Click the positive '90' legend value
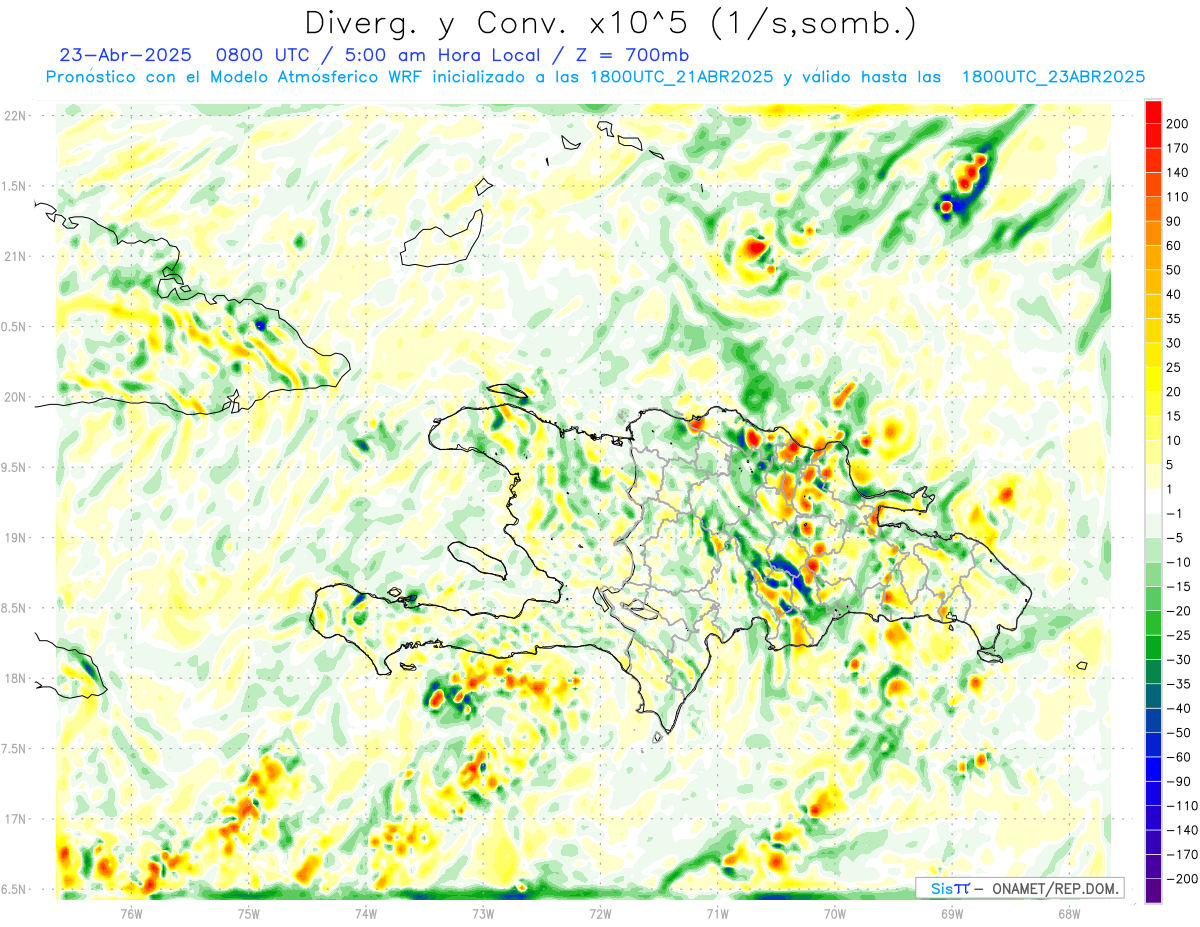The height and width of the screenshot is (927, 1200). [1174, 221]
